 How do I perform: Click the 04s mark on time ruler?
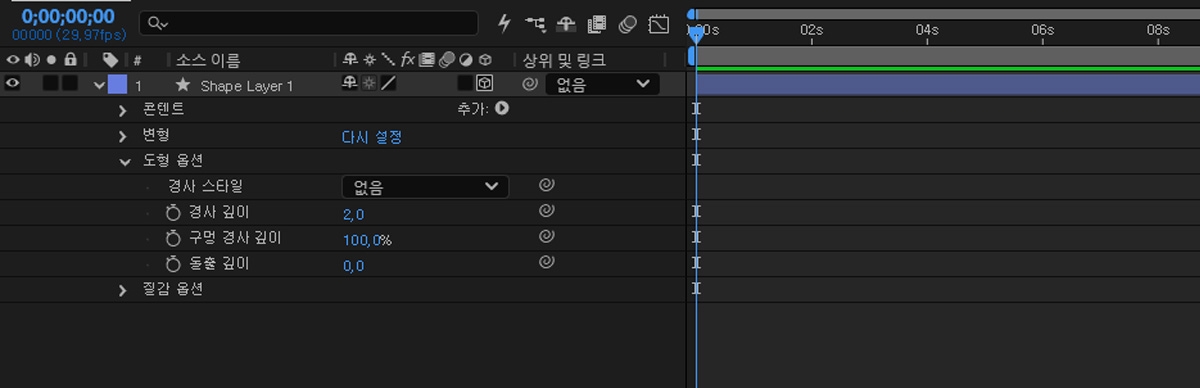927,30
